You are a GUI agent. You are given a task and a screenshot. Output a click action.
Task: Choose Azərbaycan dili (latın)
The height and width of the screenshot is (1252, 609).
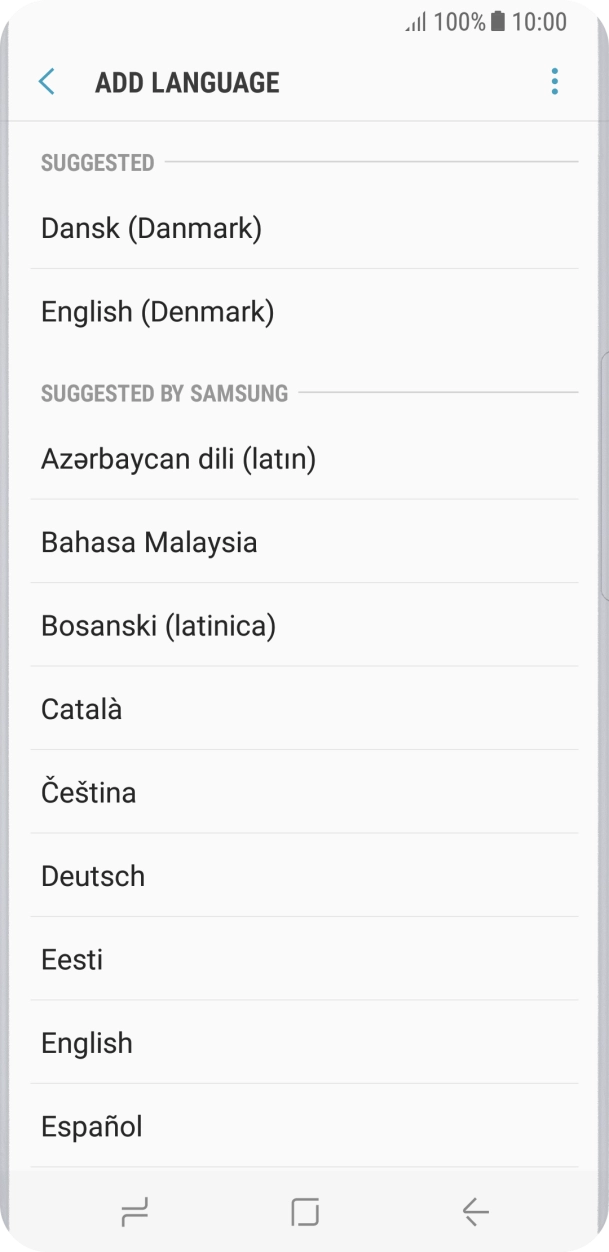178,458
